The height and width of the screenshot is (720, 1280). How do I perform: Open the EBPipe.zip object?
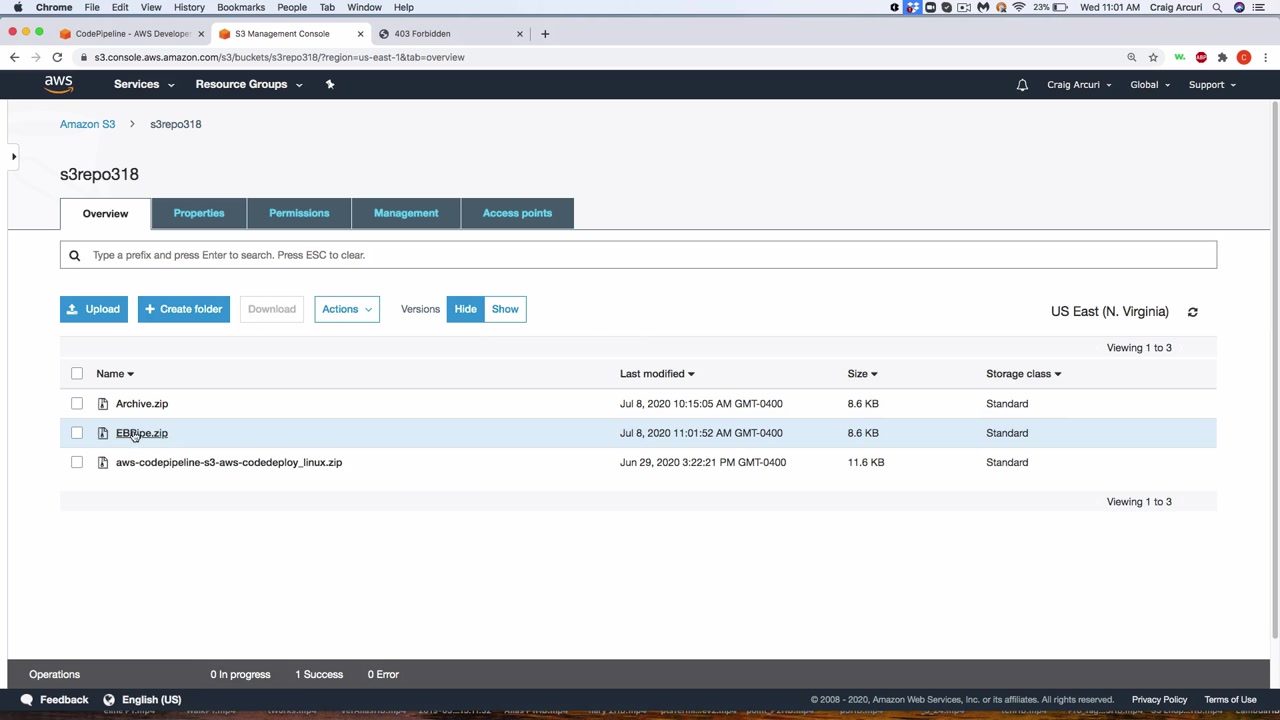(x=142, y=433)
